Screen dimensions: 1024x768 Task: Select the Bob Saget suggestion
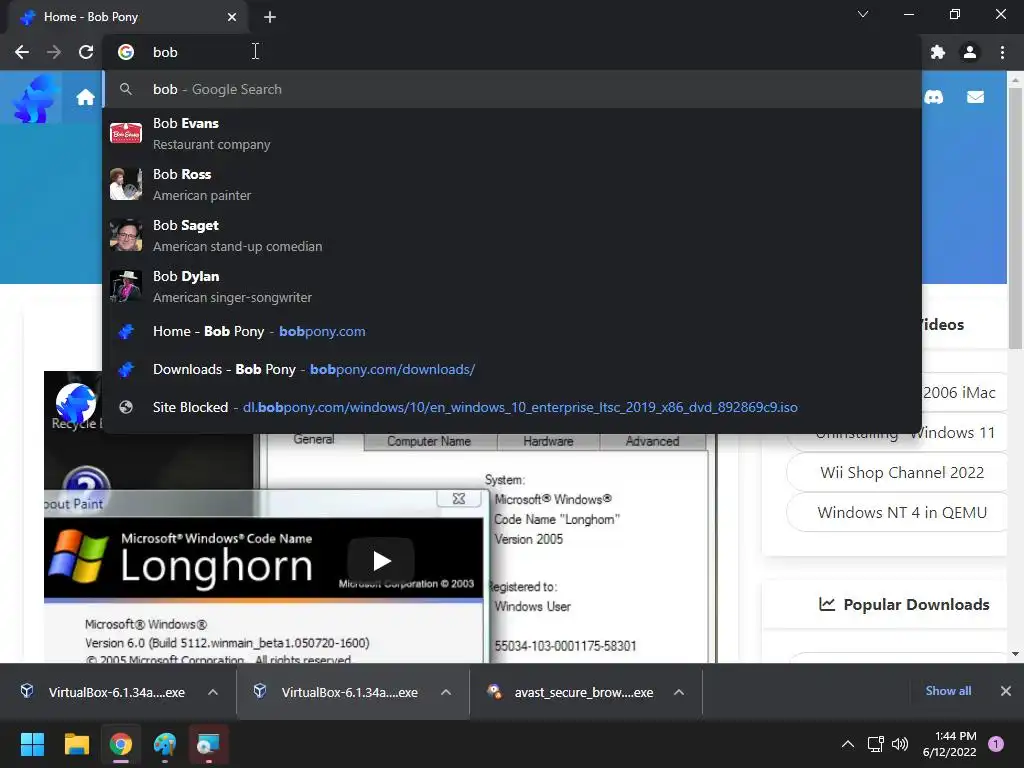point(513,235)
